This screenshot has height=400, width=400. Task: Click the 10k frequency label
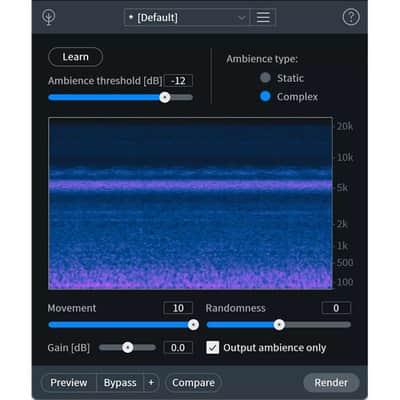(x=344, y=157)
